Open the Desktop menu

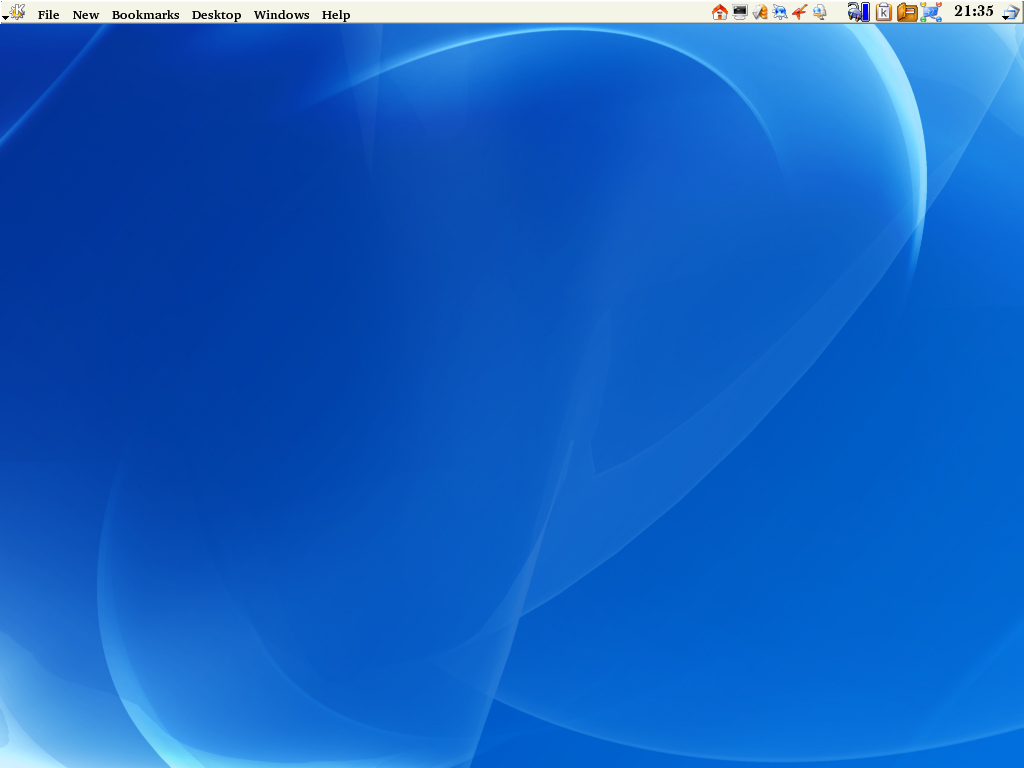216,14
